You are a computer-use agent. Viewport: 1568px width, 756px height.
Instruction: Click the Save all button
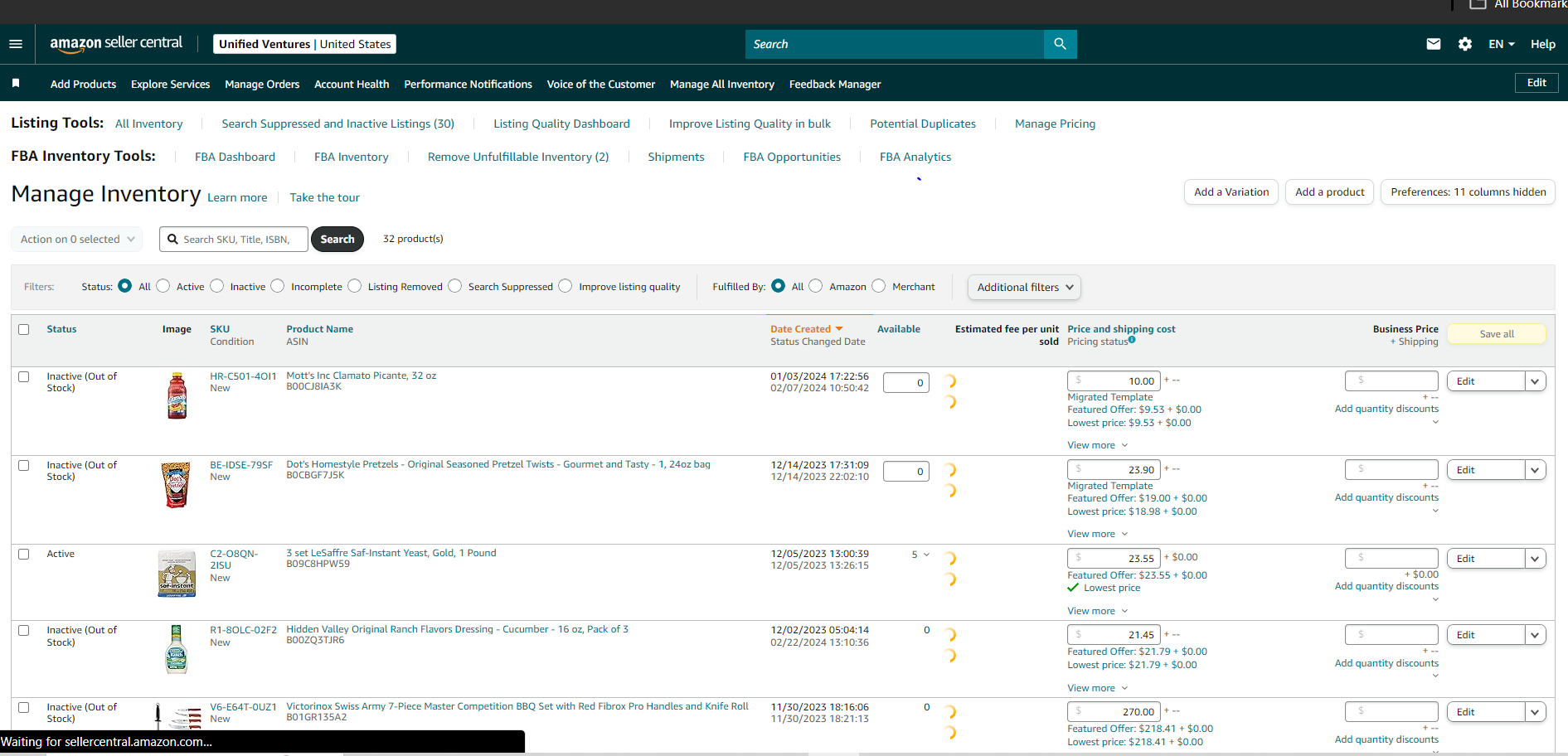[1497, 334]
